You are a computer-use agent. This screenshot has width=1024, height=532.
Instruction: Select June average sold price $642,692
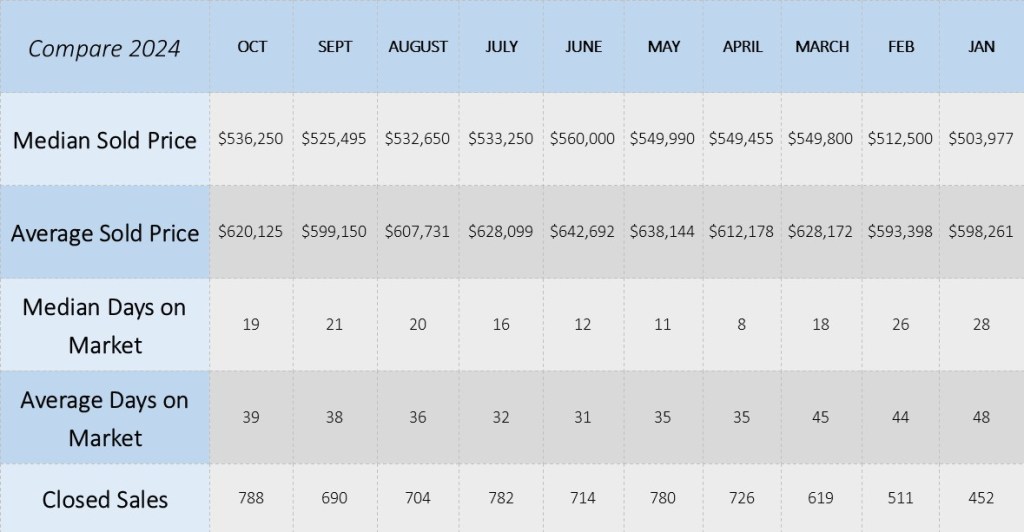(582, 232)
